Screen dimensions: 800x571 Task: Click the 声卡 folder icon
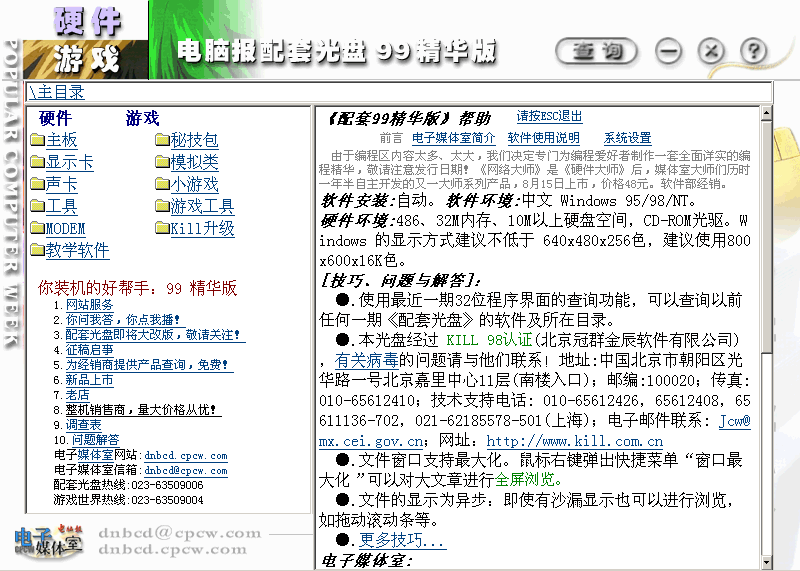tap(37, 184)
